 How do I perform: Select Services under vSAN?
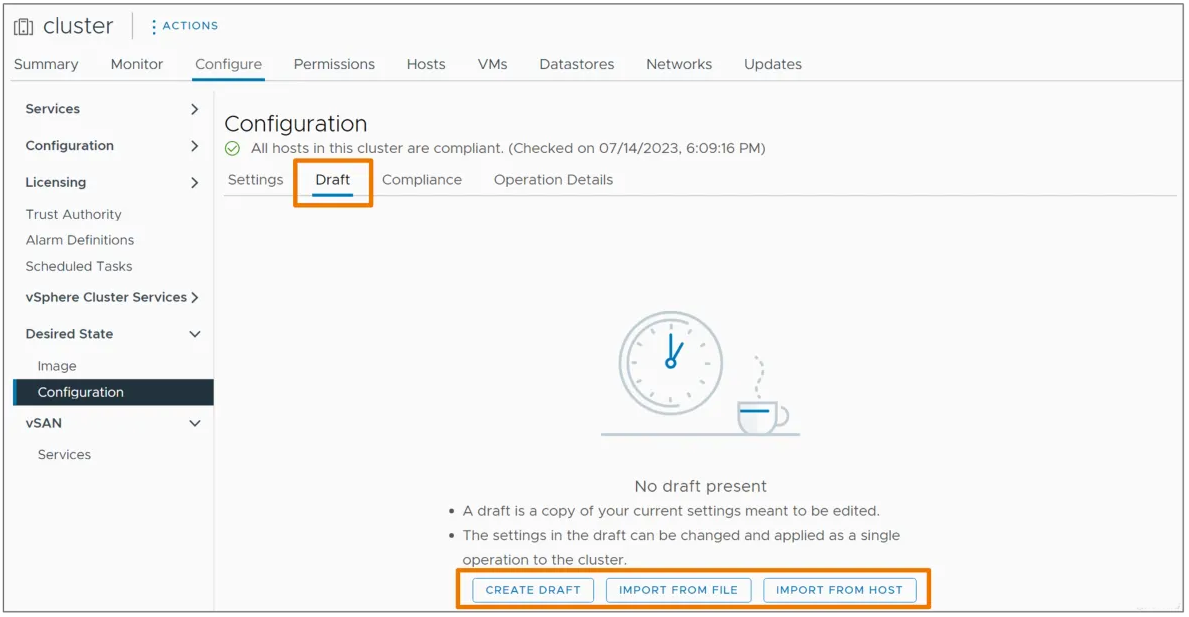64,455
